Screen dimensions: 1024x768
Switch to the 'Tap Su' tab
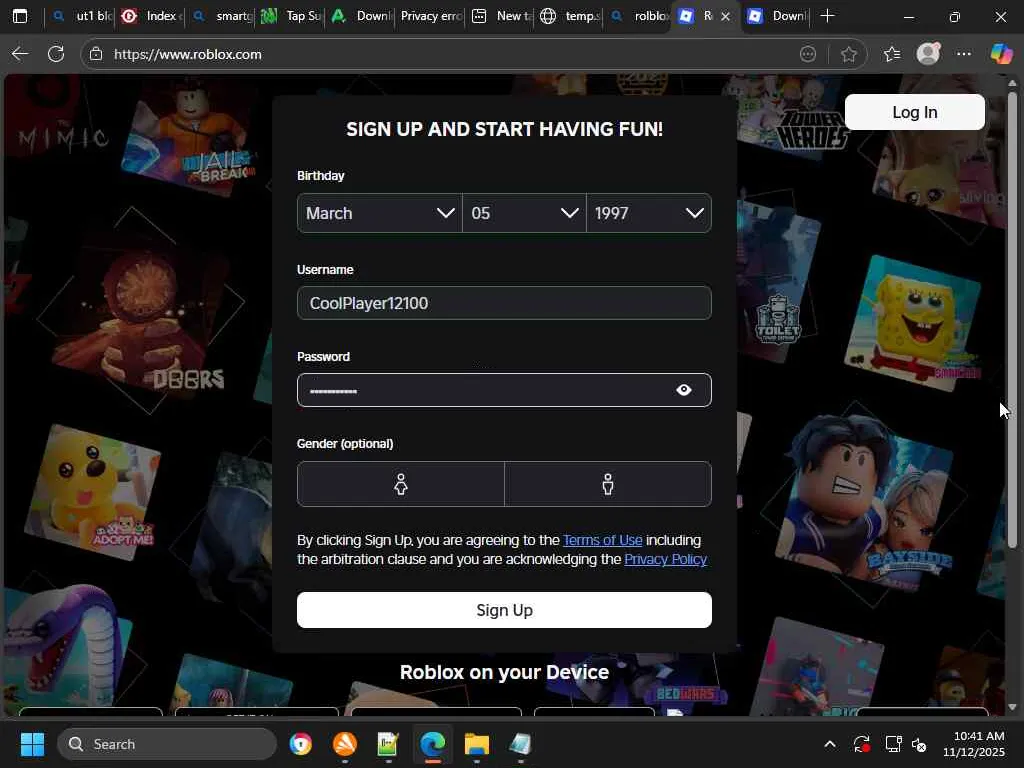point(291,16)
